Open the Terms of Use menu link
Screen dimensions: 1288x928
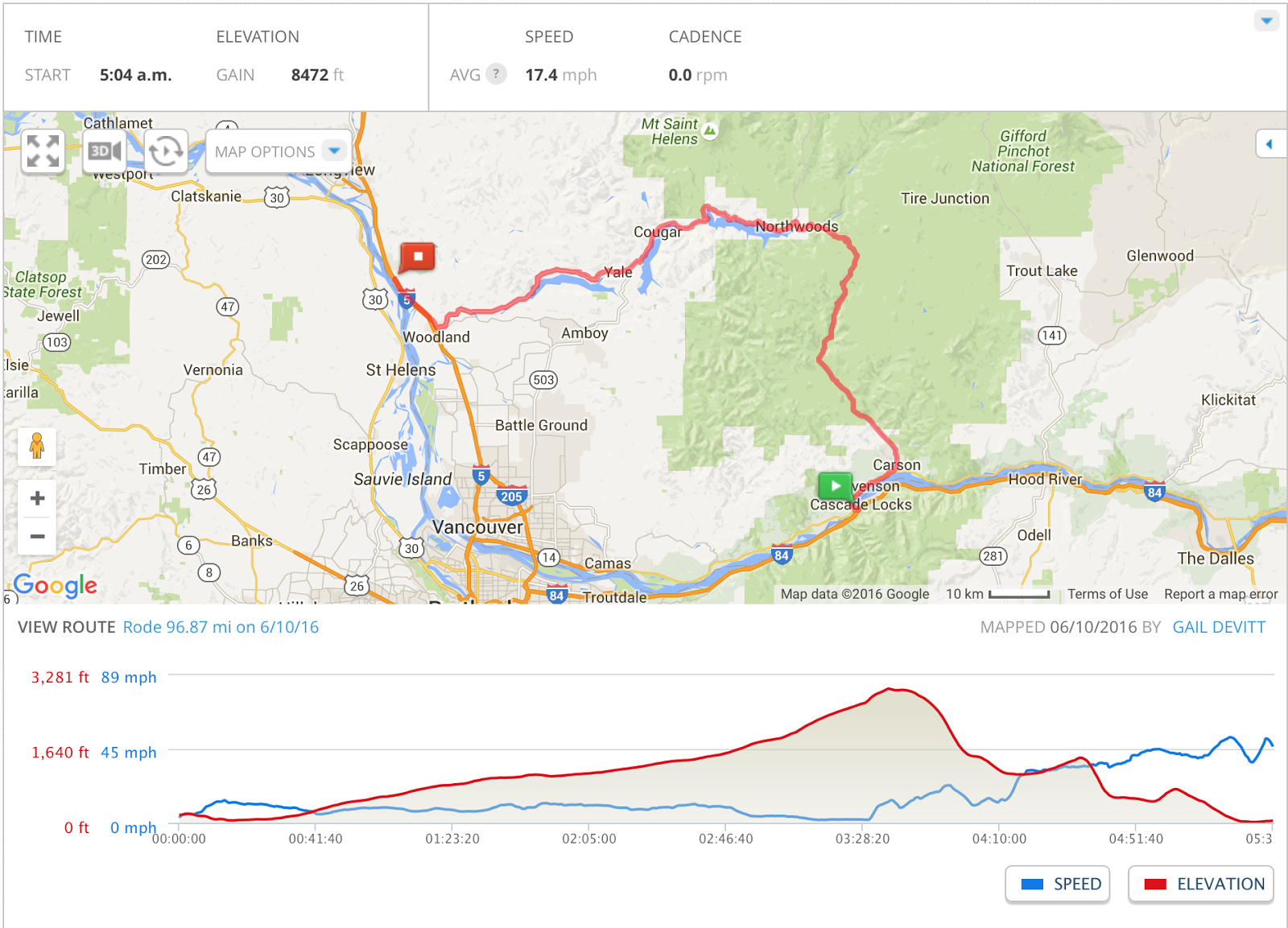coord(1108,594)
